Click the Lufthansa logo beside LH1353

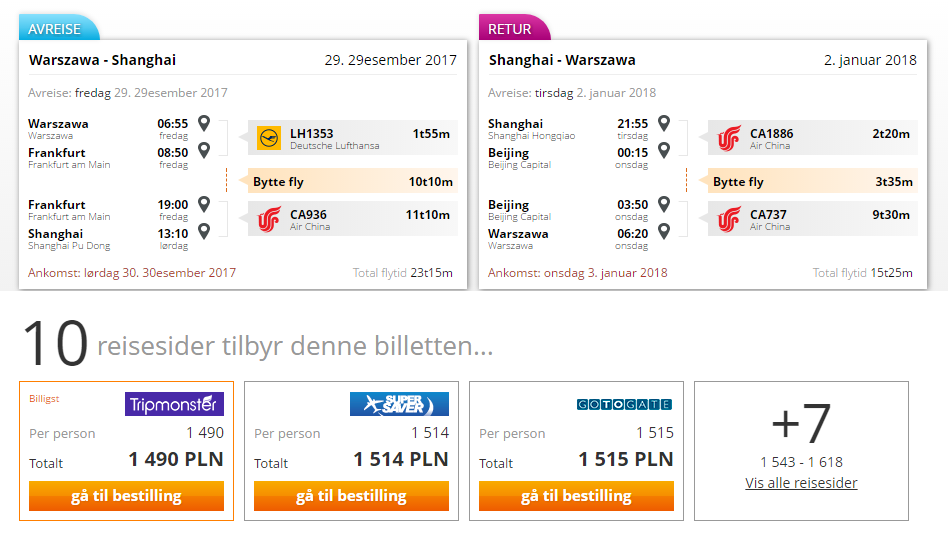click(x=269, y=138)
